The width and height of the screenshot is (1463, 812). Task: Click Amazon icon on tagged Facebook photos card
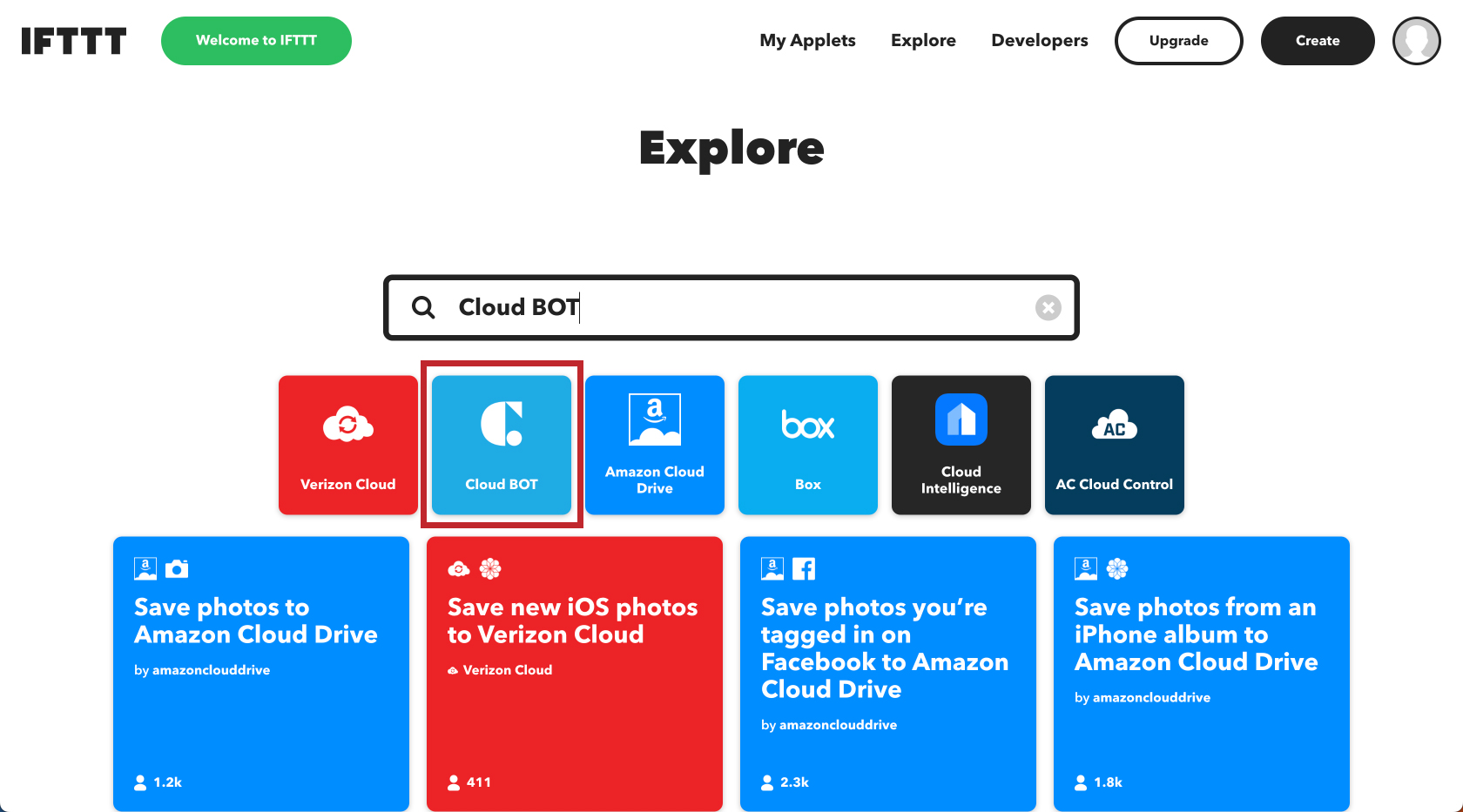[772, 569]
